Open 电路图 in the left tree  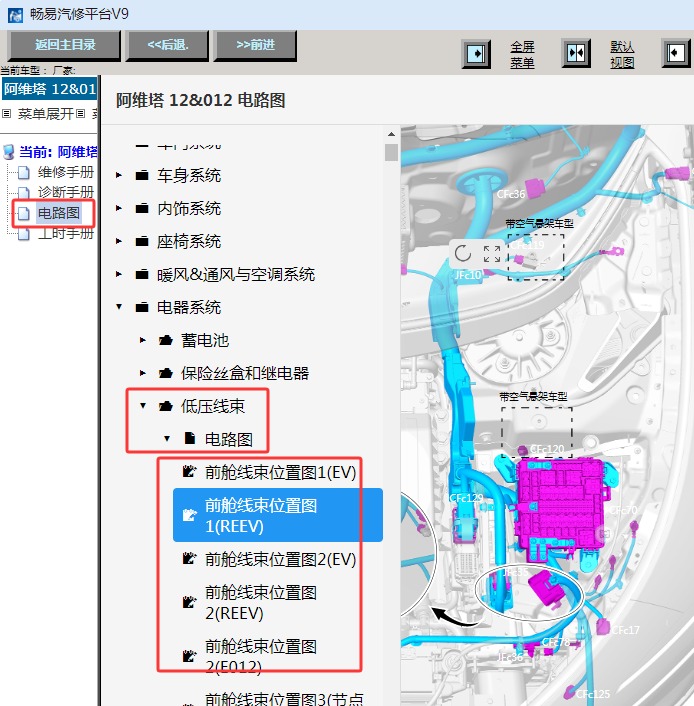click(59, 213)
